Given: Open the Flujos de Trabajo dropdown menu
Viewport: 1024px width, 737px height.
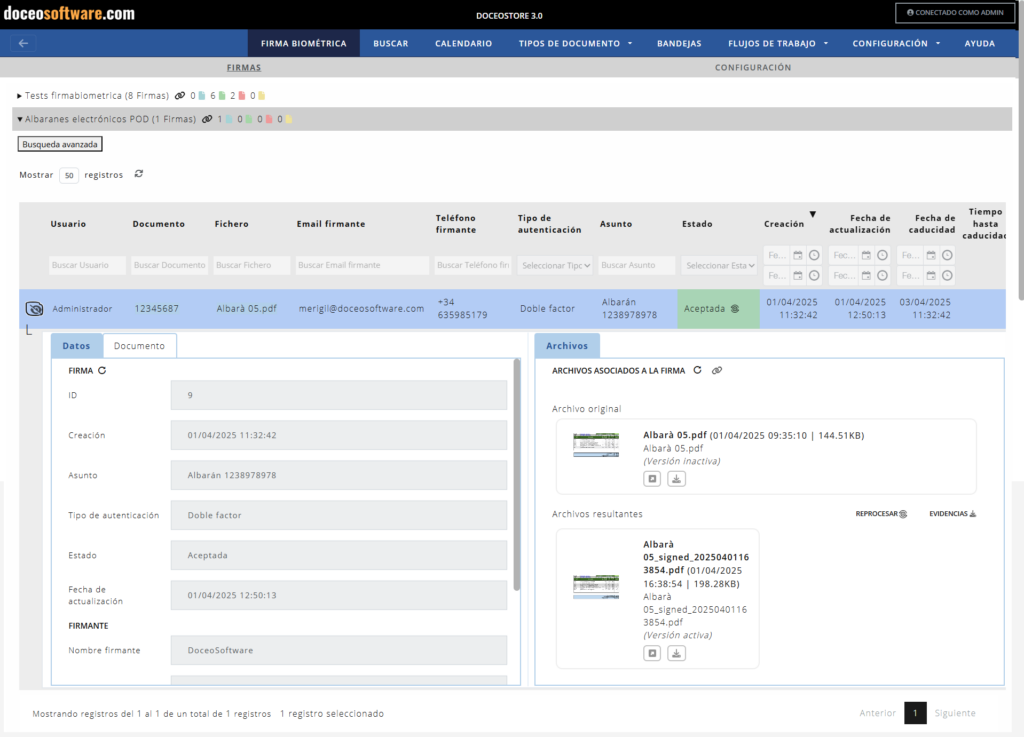Looking at the screenshot, I should point(778,43).
